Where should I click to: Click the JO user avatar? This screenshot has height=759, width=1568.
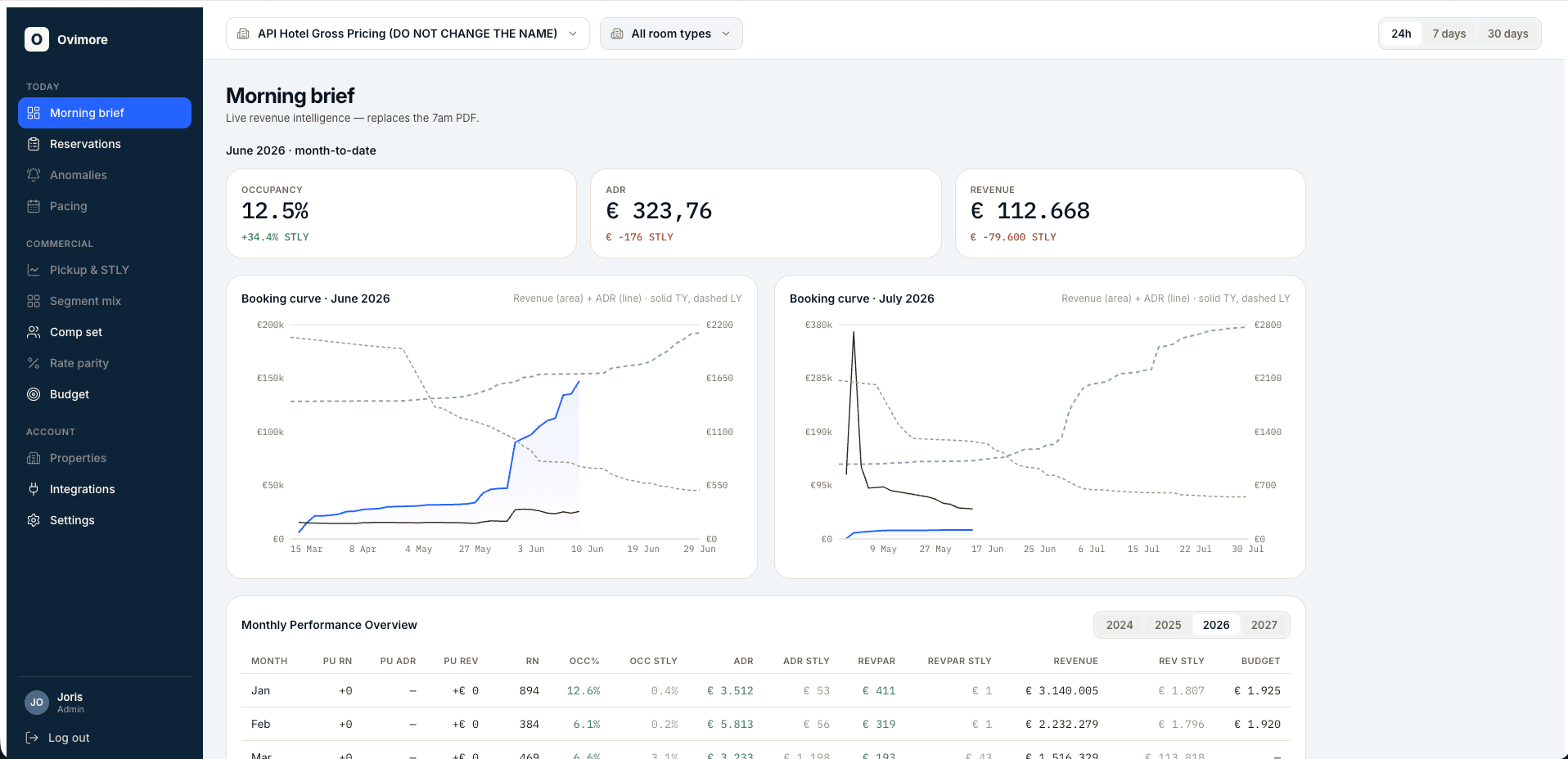coord(37,703)
